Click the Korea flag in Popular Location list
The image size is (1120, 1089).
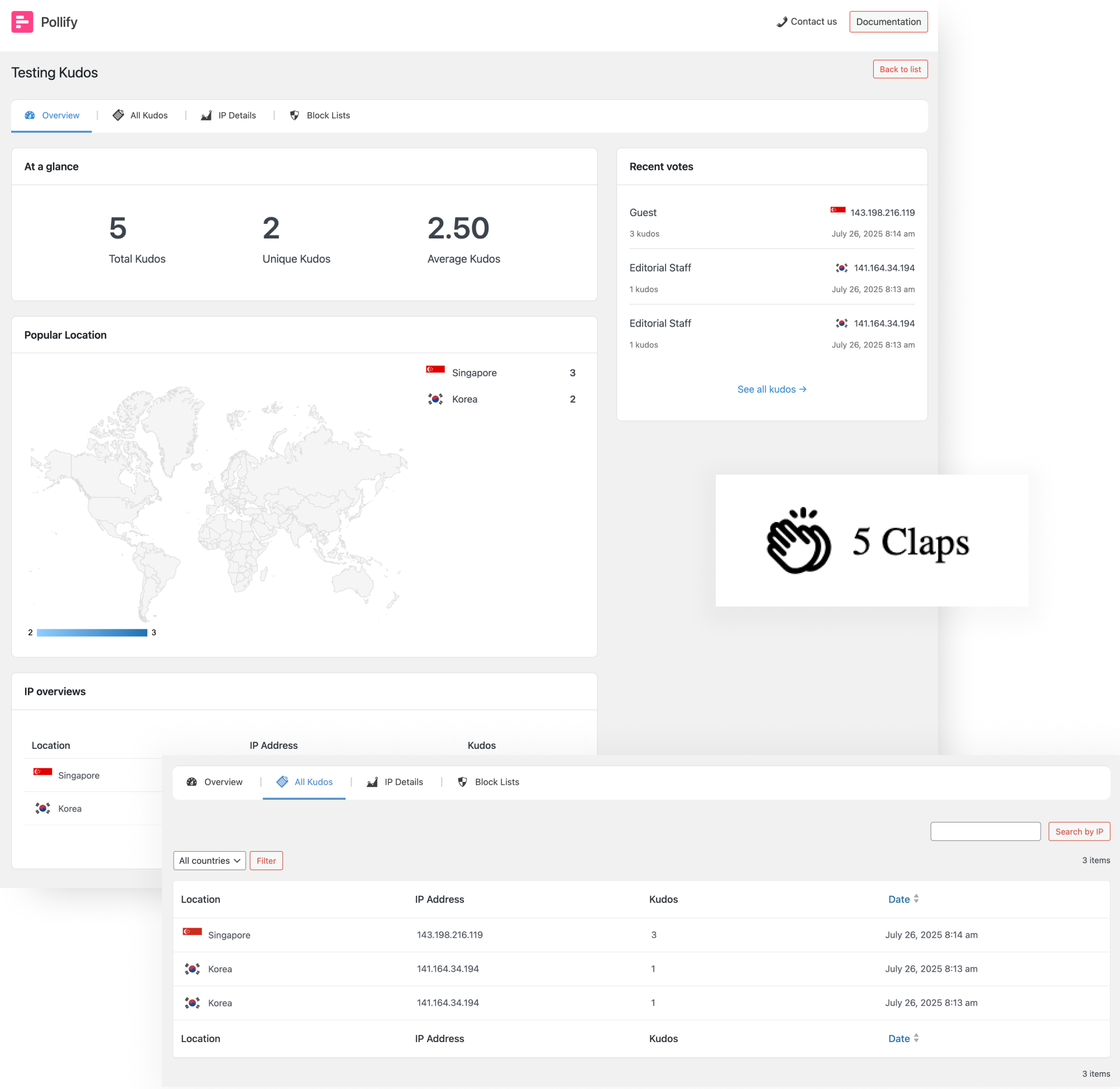click(x=435, y=399)
